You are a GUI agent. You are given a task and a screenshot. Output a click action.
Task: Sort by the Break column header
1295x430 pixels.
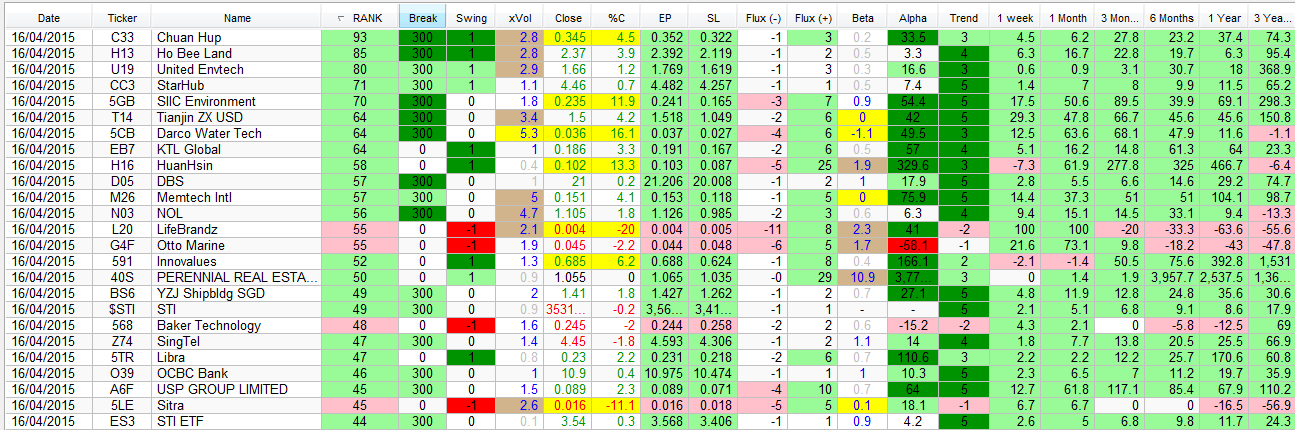tap(423, 18)
